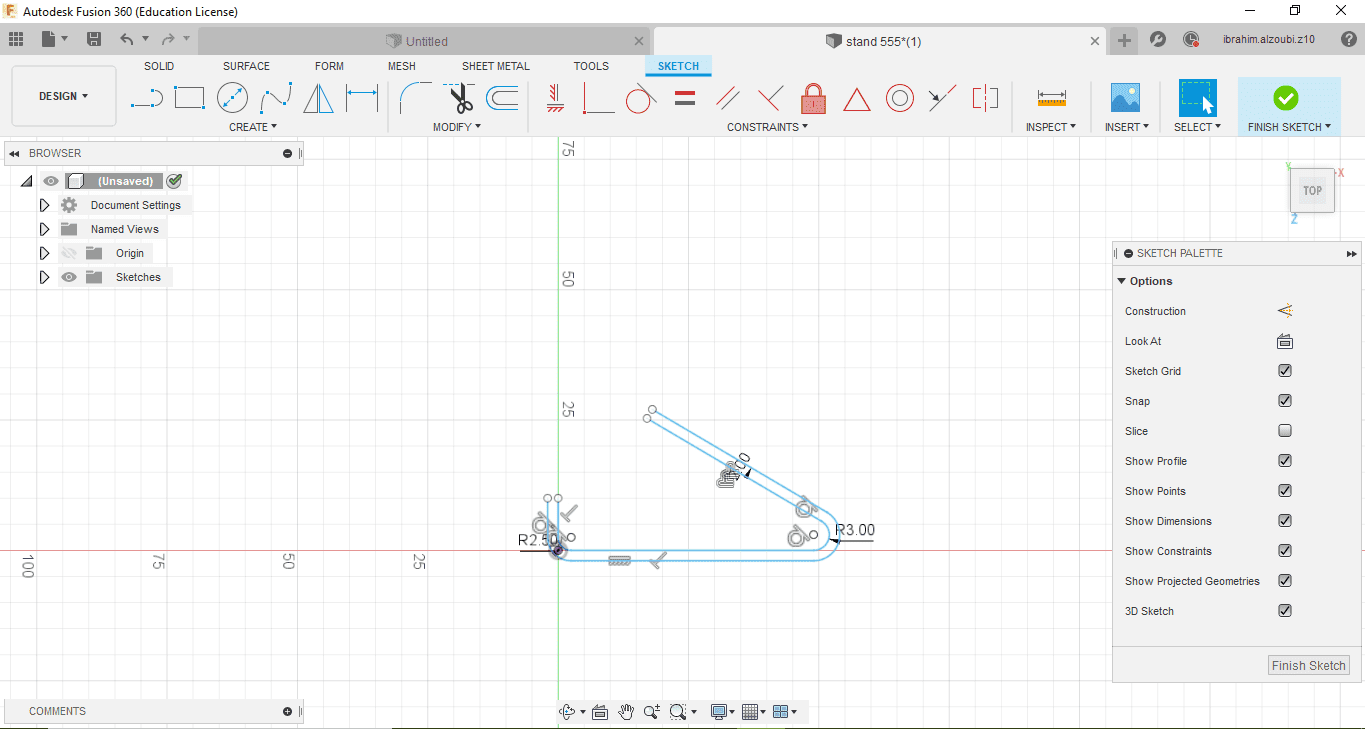The width and height of the screenshot is (1365, 729).
Task: Click the Insert image icon
Action: pos(1126,98)
